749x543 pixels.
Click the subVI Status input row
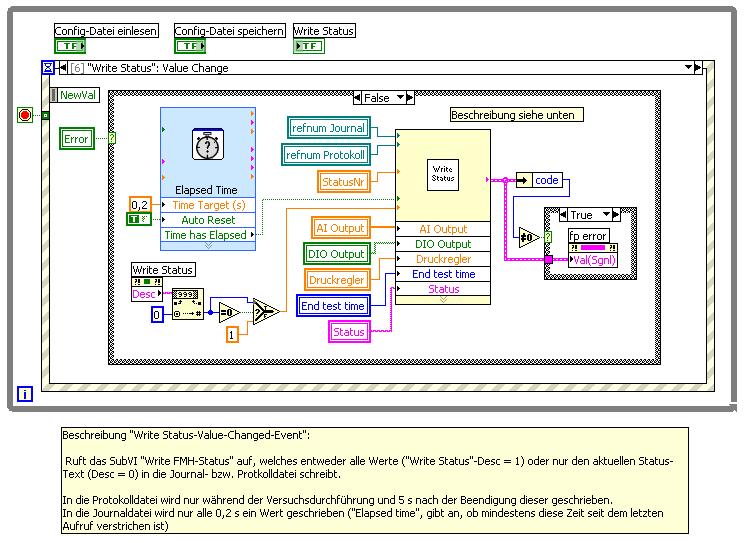(x=443, y=289)
